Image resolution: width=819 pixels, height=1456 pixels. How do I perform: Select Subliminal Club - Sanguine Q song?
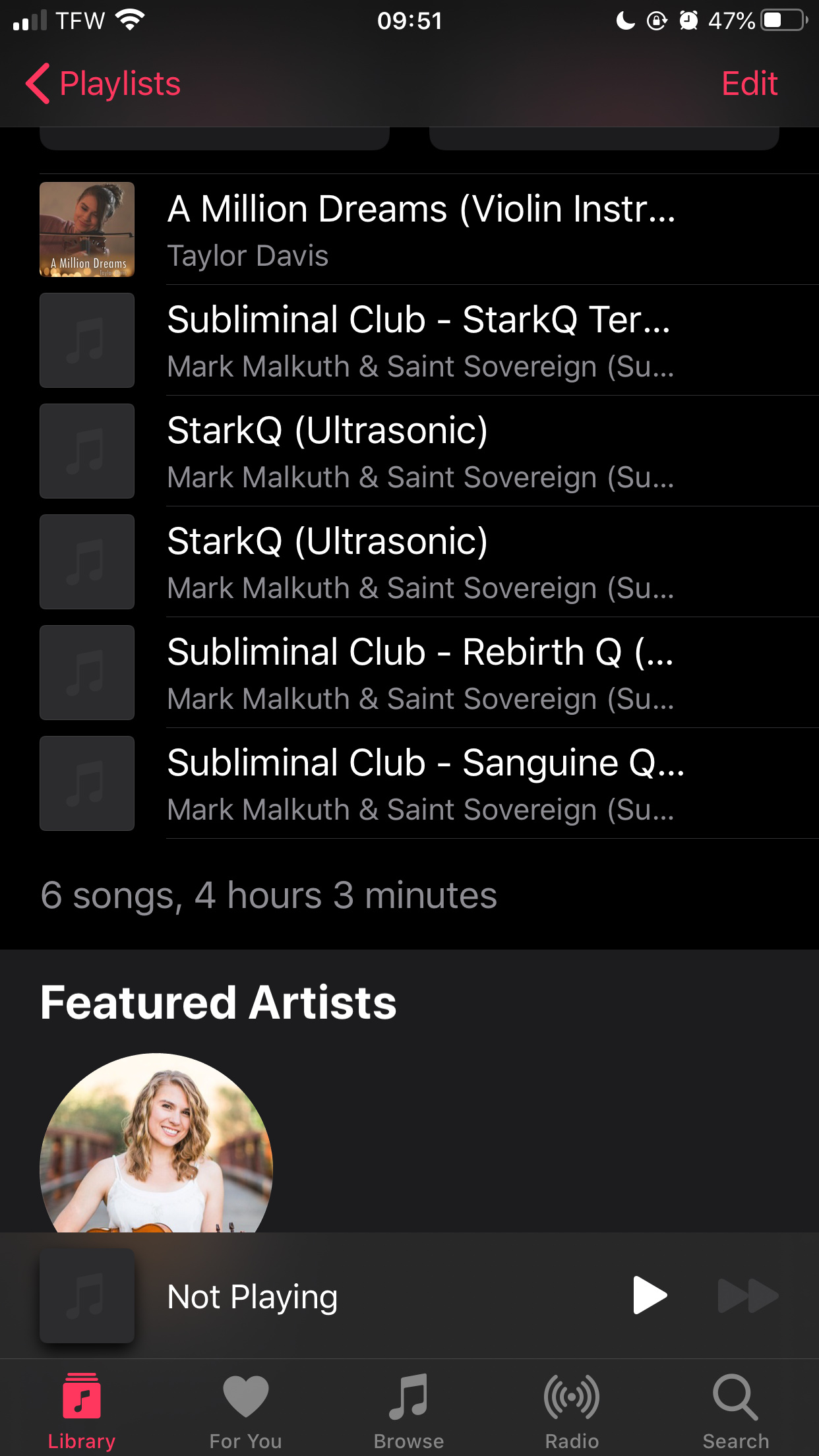pyautogui.click(x=429, y=783)
